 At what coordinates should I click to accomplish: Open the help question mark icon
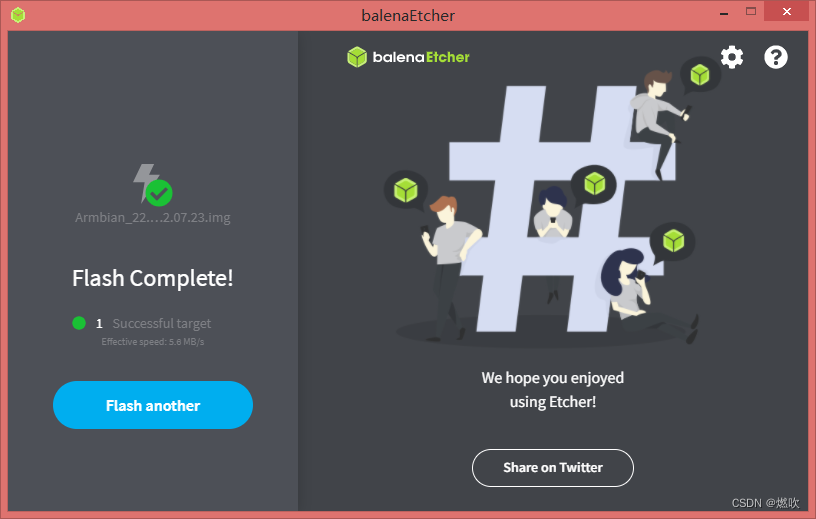[x=775, y=57]
